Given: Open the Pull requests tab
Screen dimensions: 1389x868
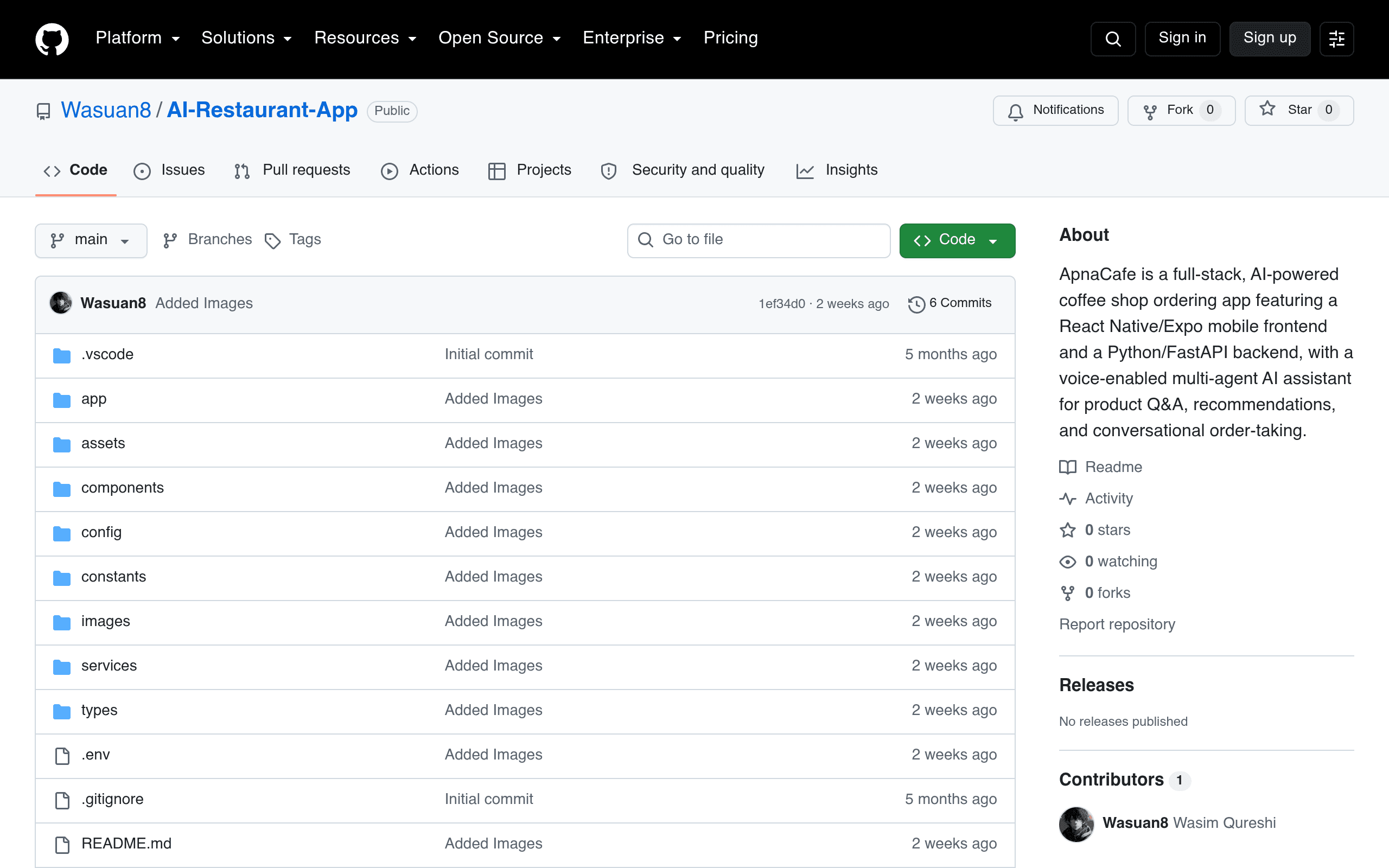Looking at the screenshot, I should click(293, 170).
